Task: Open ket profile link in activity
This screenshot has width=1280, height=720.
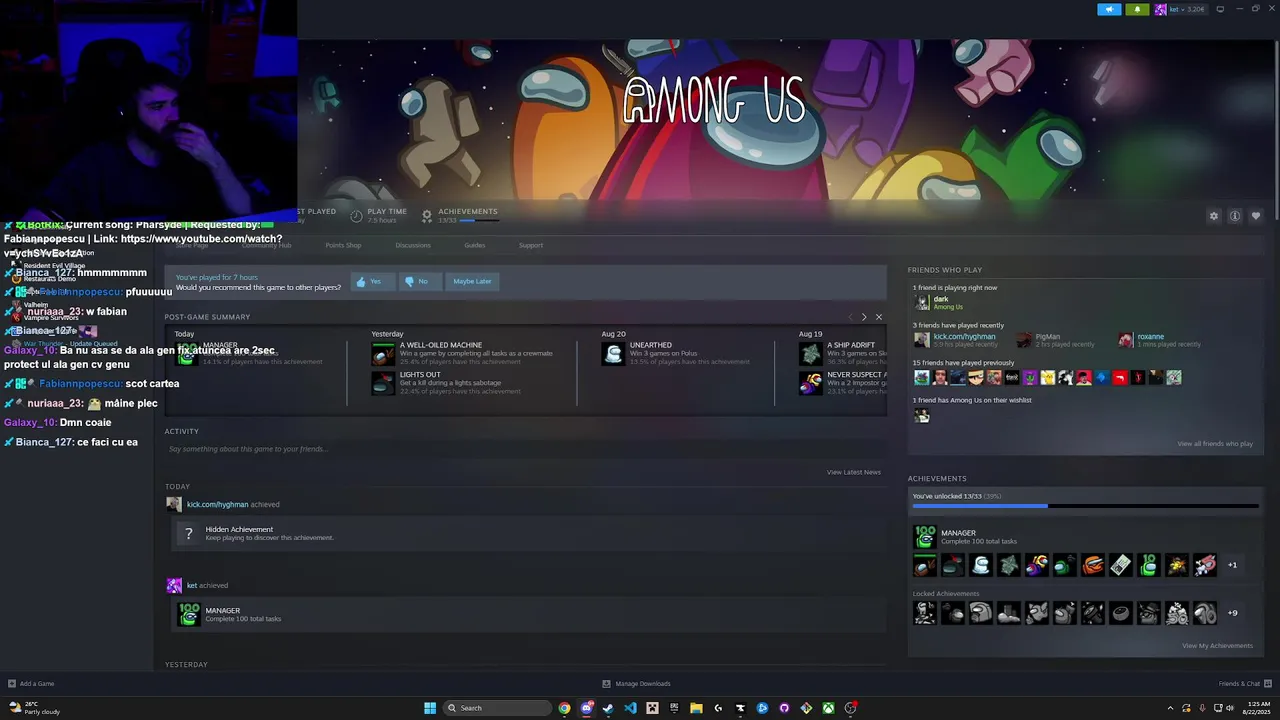Action: click(x=192, y=586)
